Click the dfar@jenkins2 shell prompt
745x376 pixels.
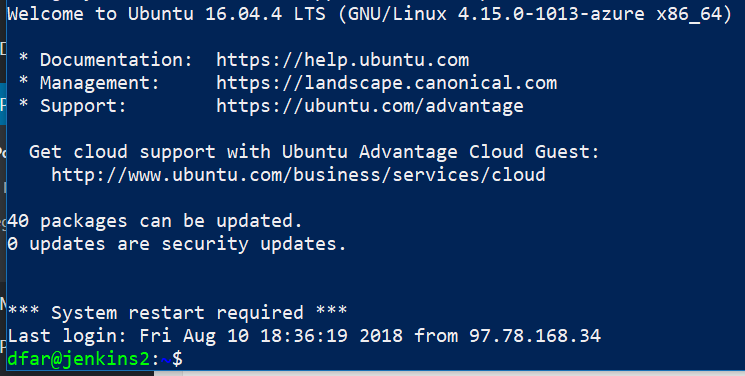click(x=95, y=359)
